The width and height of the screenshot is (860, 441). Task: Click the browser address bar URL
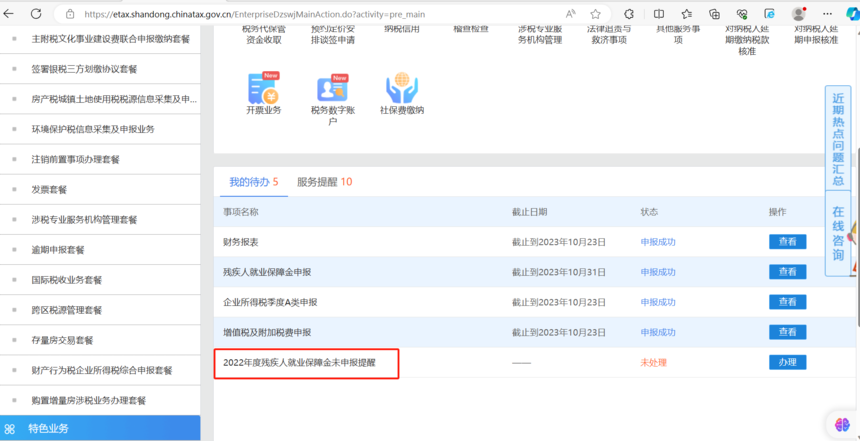pyautogui.click(x=300, y=14)
